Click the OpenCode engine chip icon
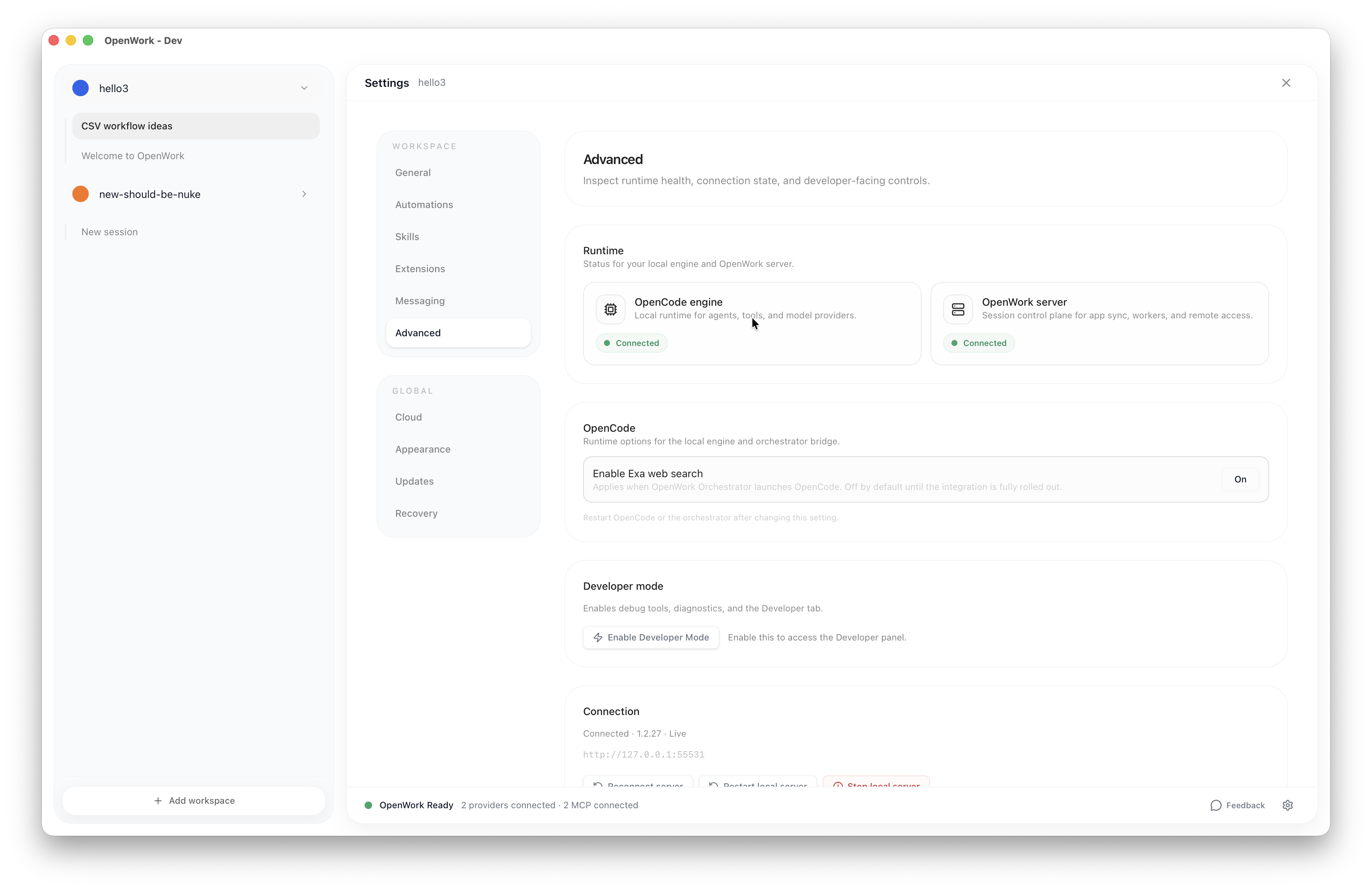Viewport: 1372px width, 891px height. 610,309
